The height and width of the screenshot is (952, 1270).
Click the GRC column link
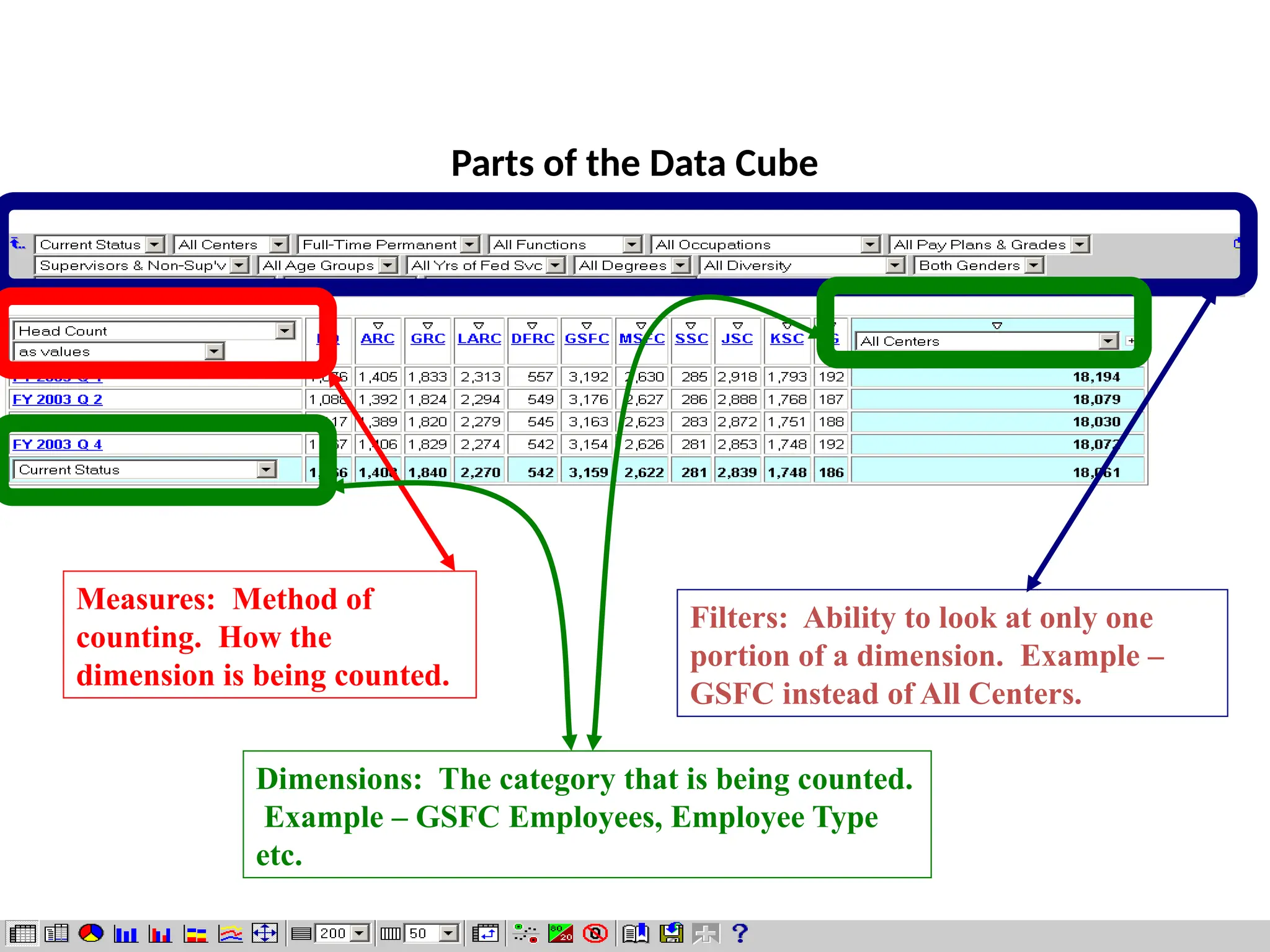[x=428, y=338]
